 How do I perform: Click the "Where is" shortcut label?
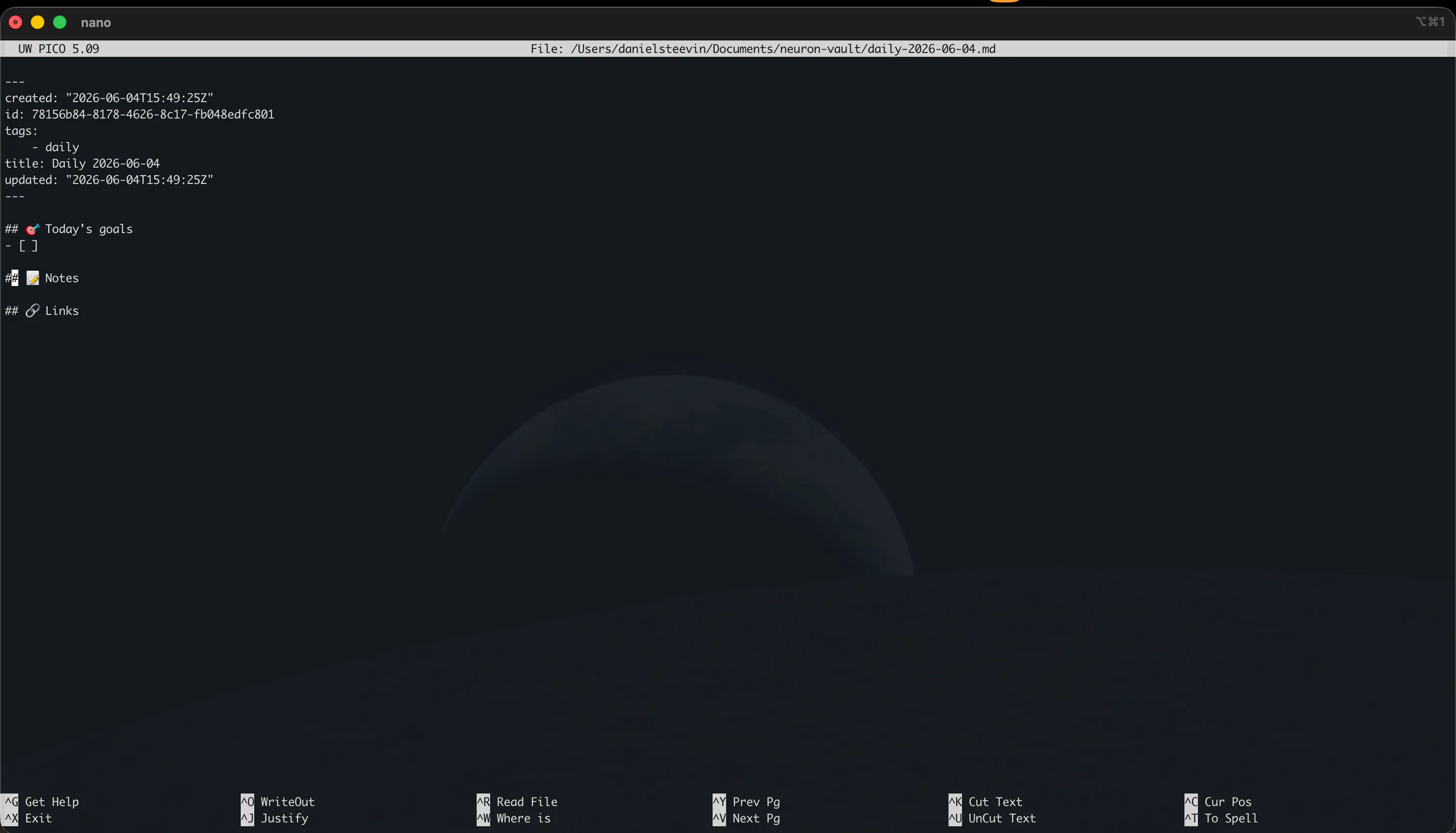click(523, 819)
